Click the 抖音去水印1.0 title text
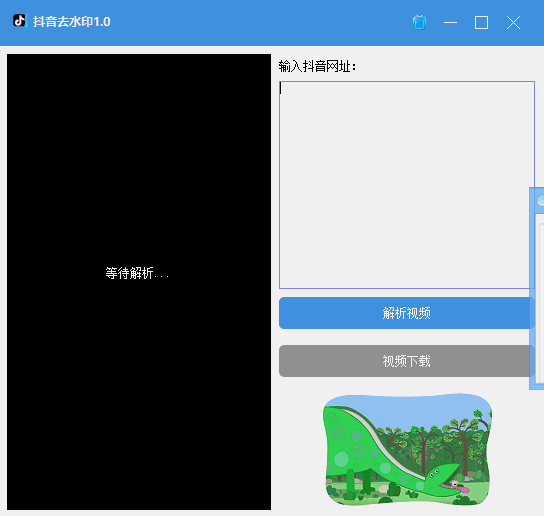 pyautogui.click(x=72, y=22)
